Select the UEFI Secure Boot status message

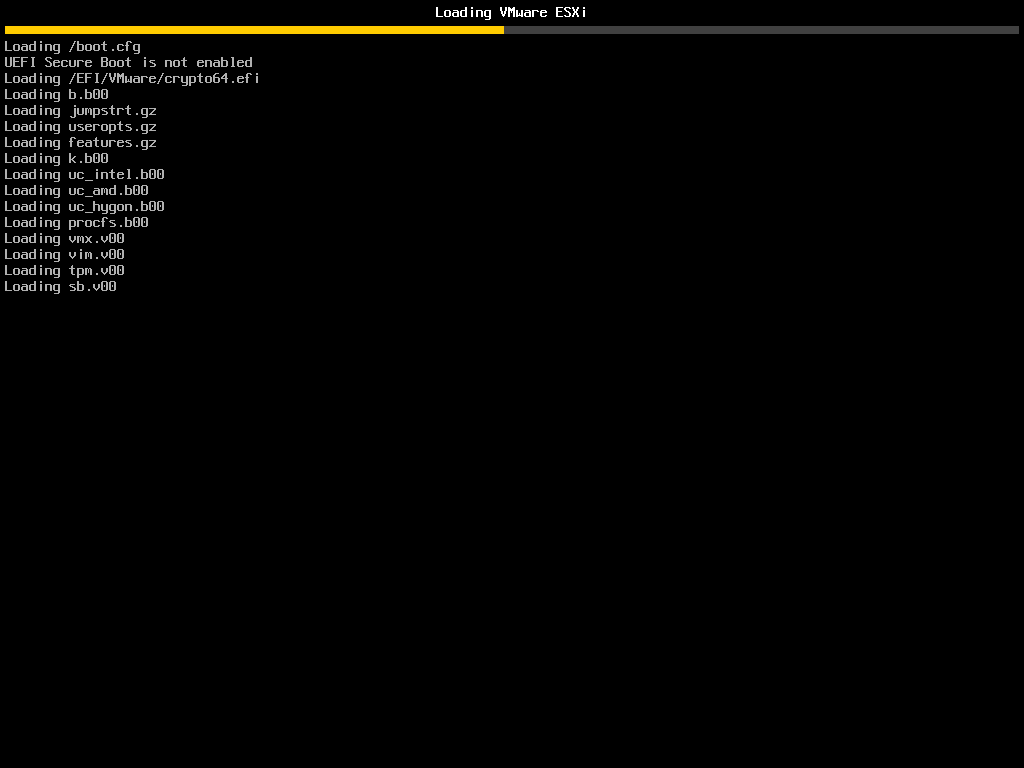[x=128, y=62]
